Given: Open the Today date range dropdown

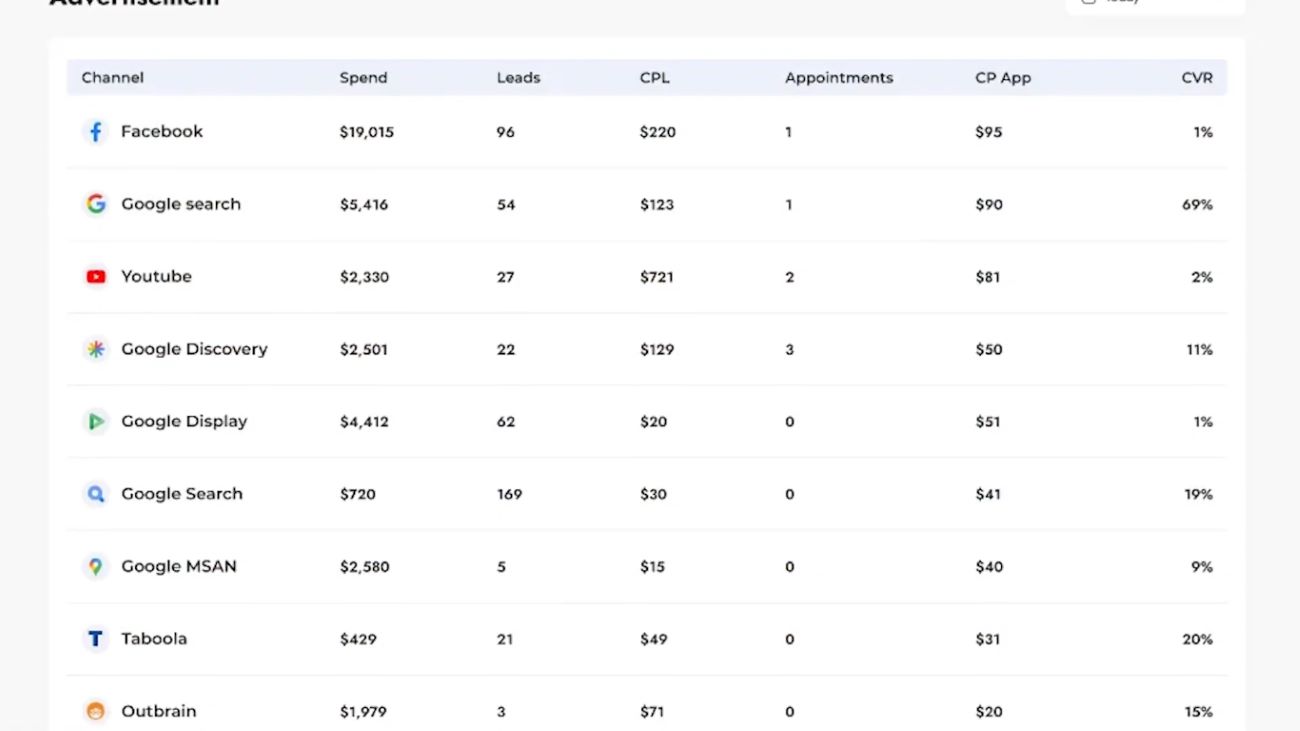Looking at the screenshot, I should pyautogui.click(x=1154, y=3).
